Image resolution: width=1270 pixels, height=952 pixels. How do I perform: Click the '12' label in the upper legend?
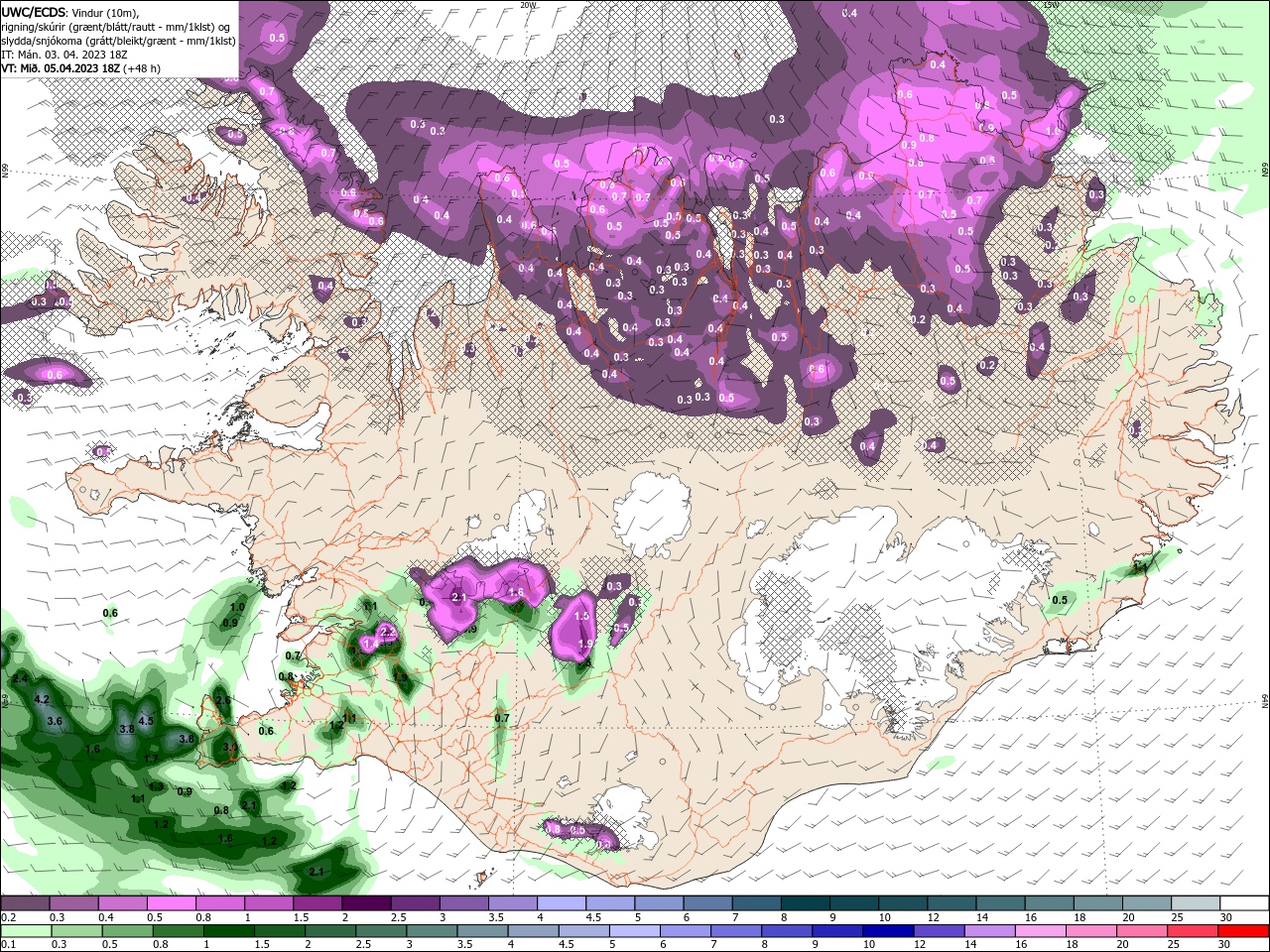pyautogui.click(x=933, y=917)
